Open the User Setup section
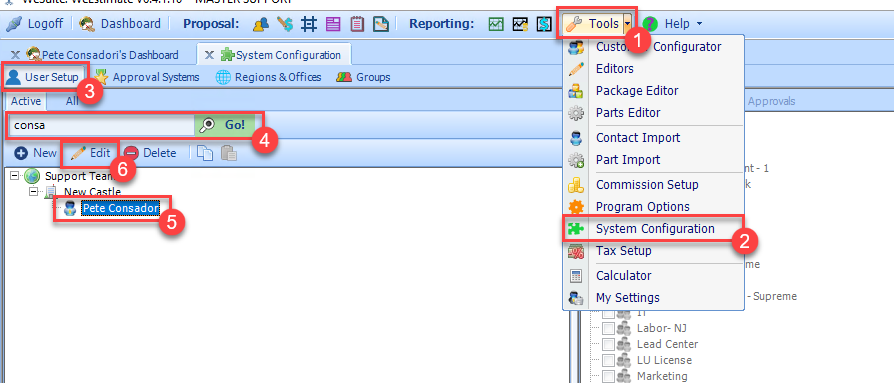The image size is (894, 383). pos(43,77)
